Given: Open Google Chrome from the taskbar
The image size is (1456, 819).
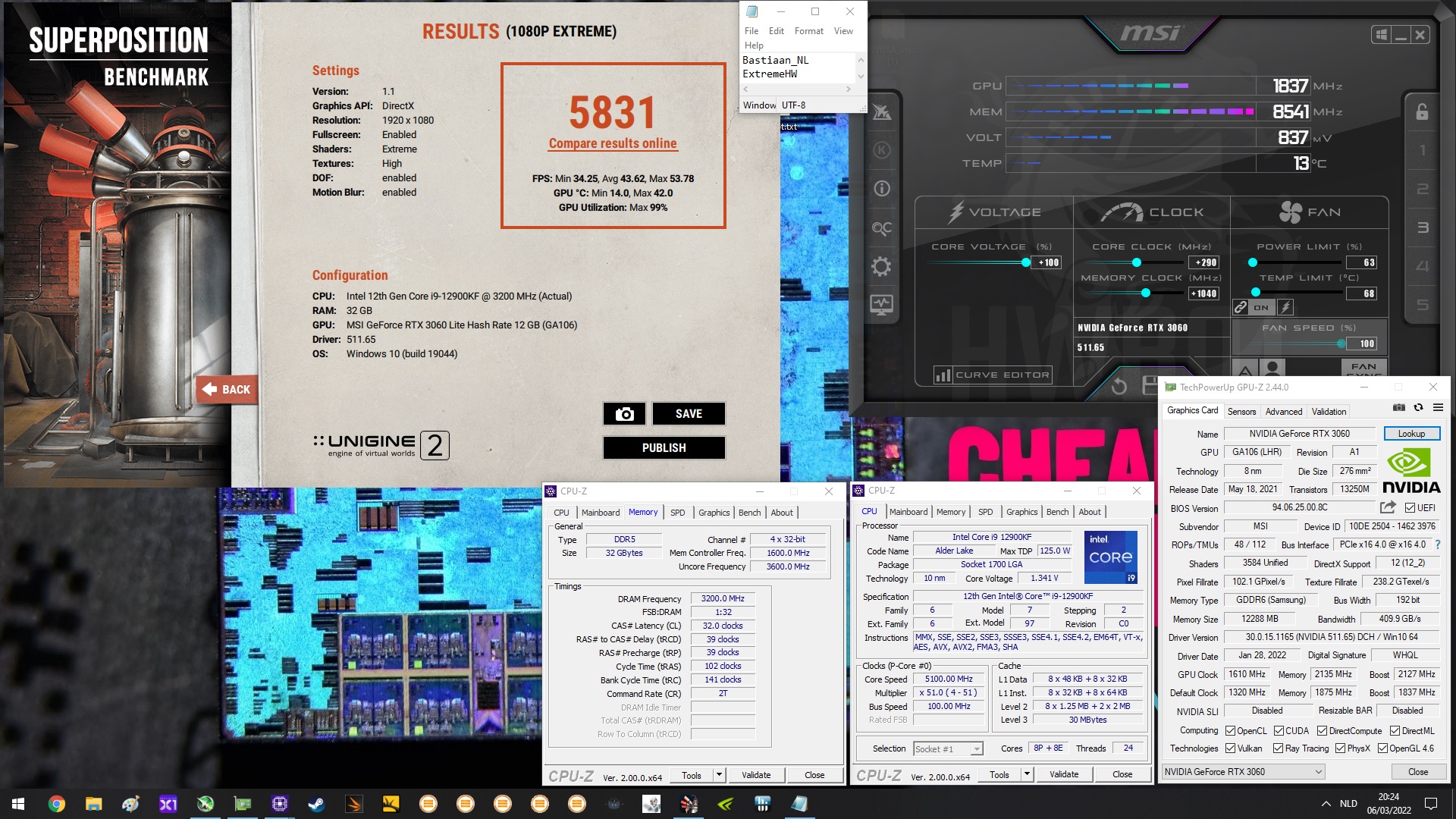Looking at the screenshot, I should 56,804.
